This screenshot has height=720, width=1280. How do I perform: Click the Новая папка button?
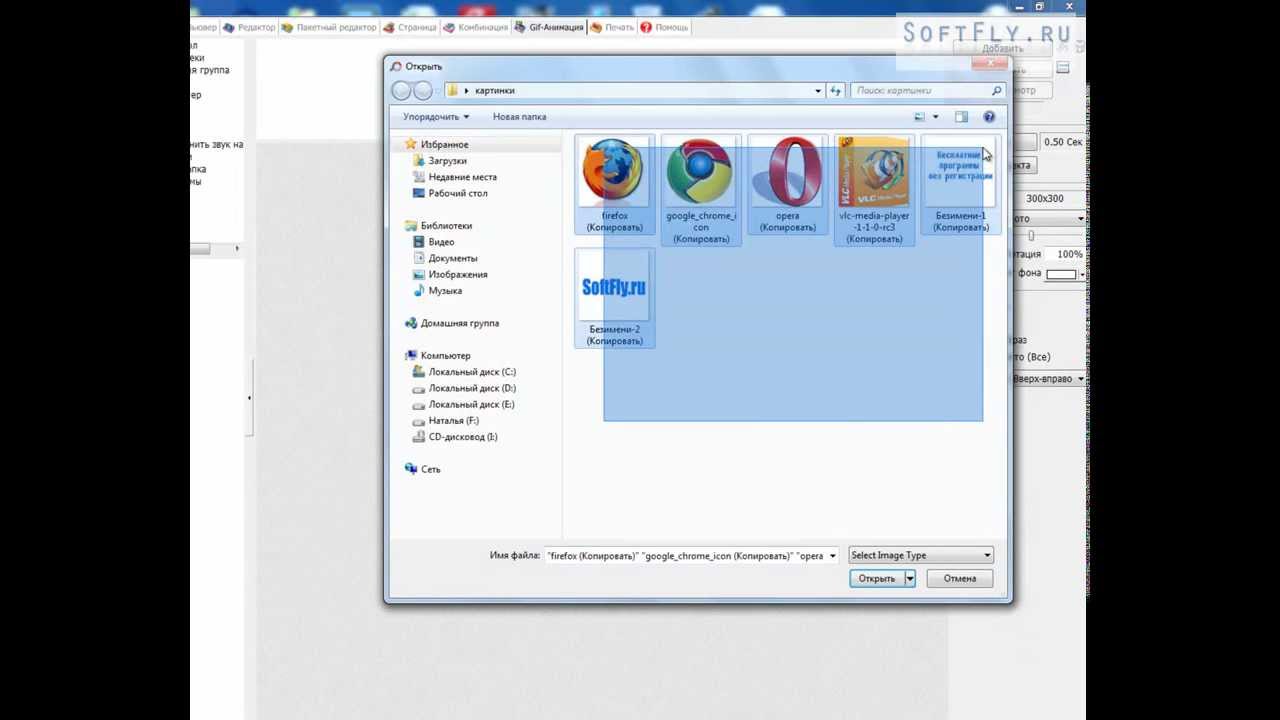tap(519, 117)
